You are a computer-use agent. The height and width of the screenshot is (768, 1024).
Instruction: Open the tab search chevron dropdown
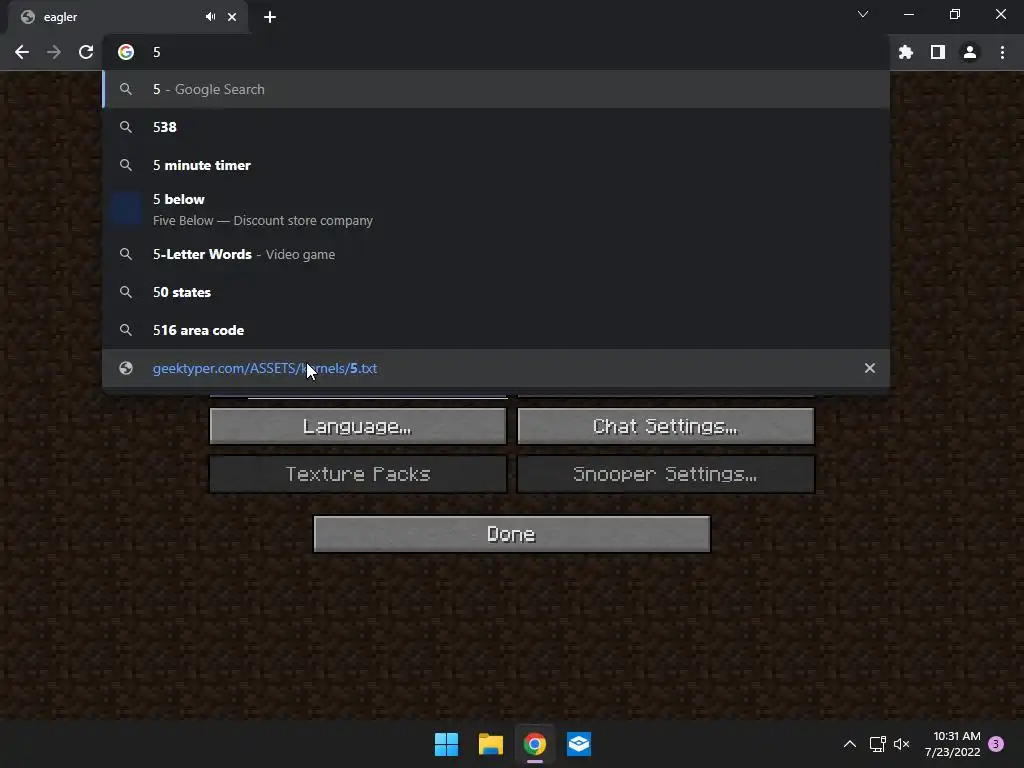(863, 14)
